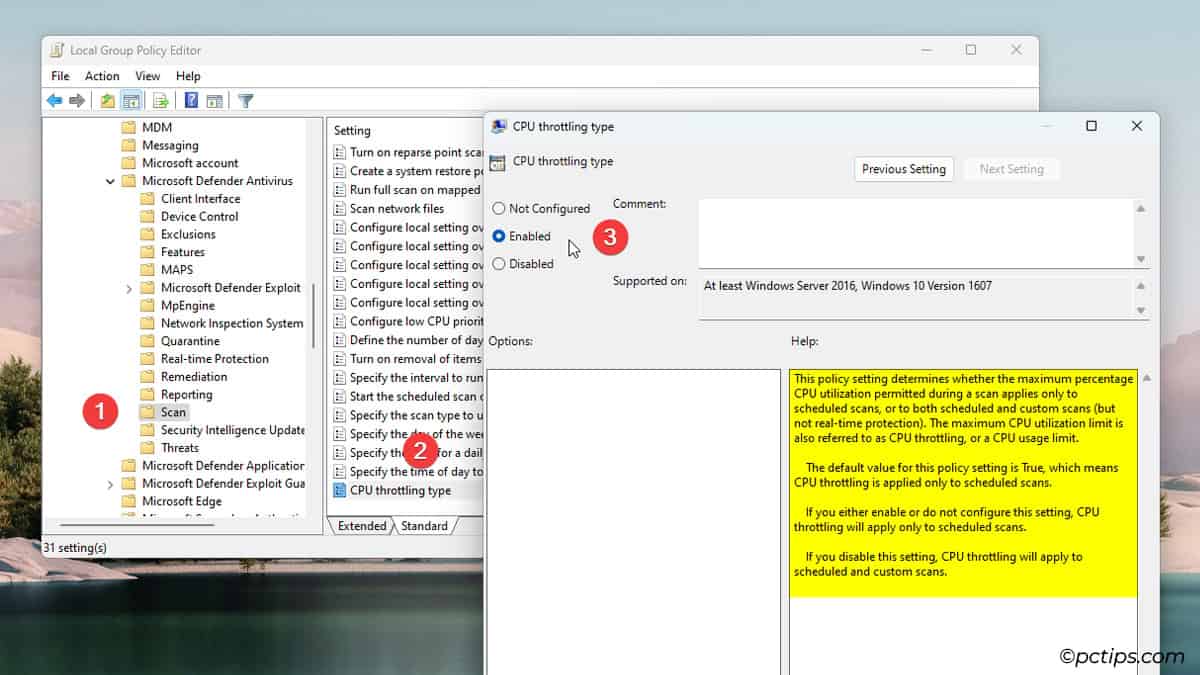Open the Action menu

click(x=102, y=75)
